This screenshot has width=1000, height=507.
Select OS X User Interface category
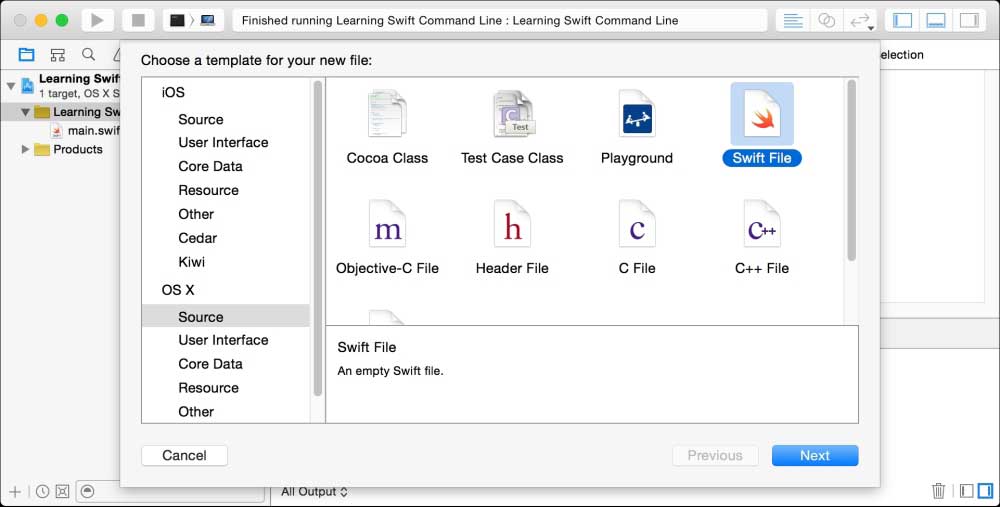point(223,340)
